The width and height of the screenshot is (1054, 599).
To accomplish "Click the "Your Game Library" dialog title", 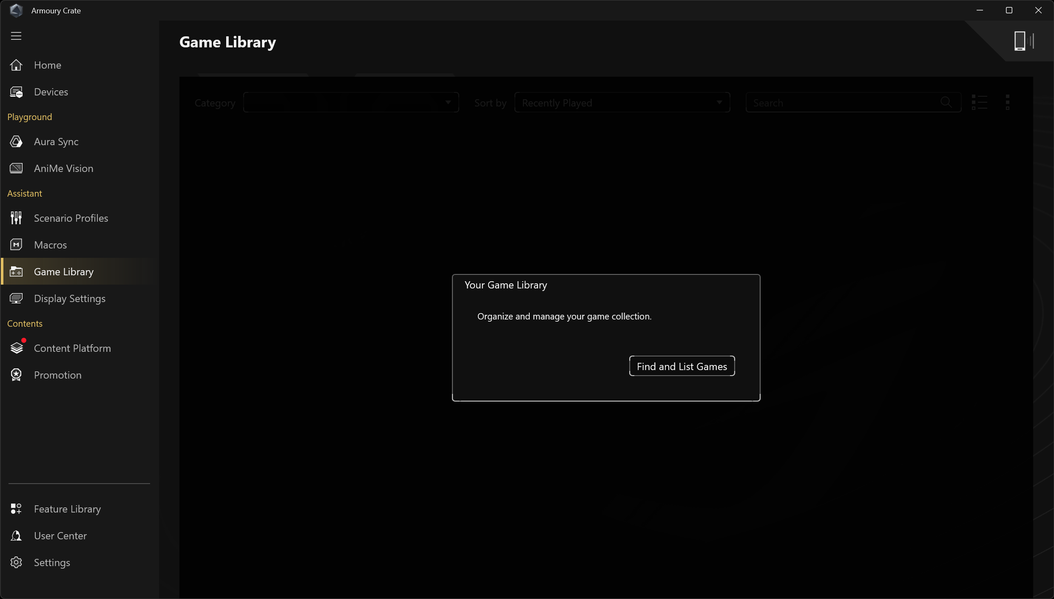I will pyautogui.click(x=505, y=285).
